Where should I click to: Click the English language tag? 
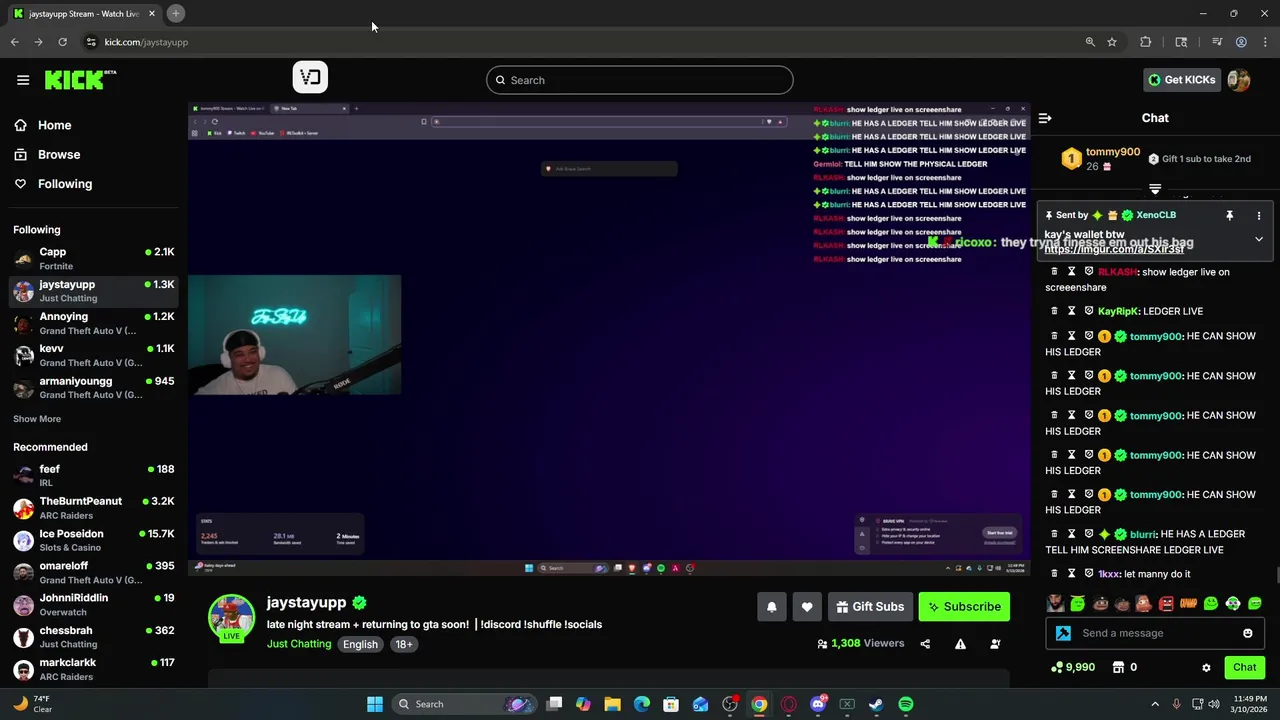coord(360,645)
